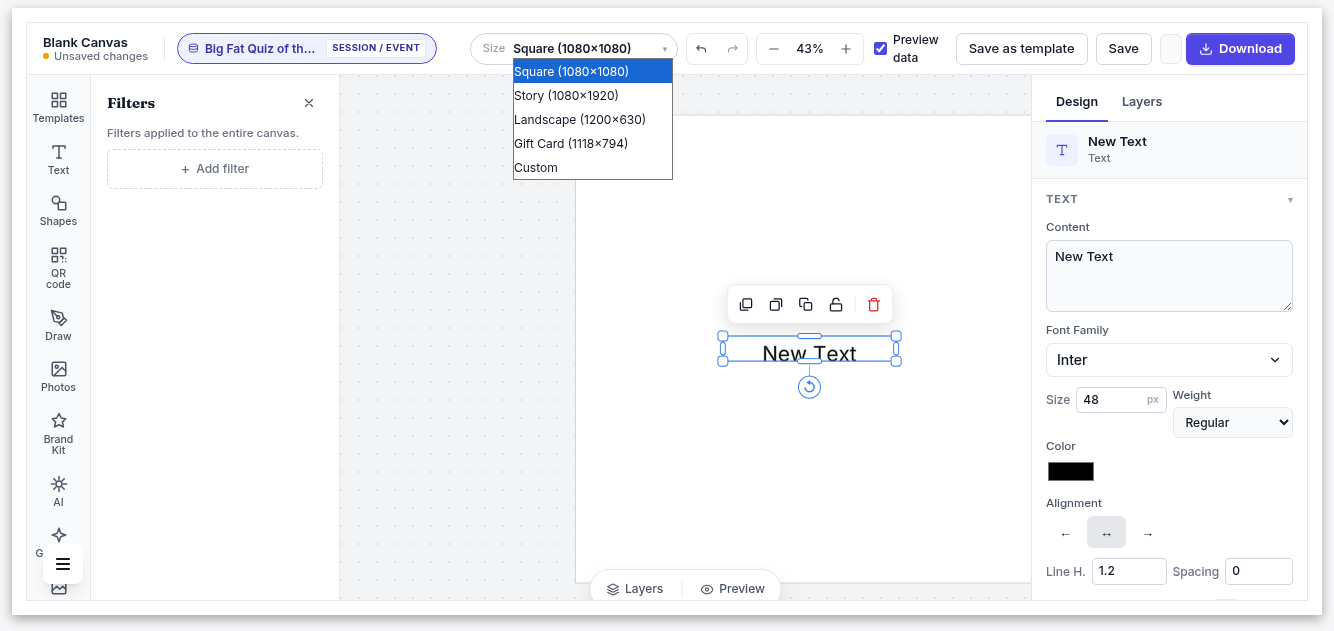The image size is (1334, 631).
Task: Open the Big Fat Quiz session/event selector
Action: (x=307, y=48)
